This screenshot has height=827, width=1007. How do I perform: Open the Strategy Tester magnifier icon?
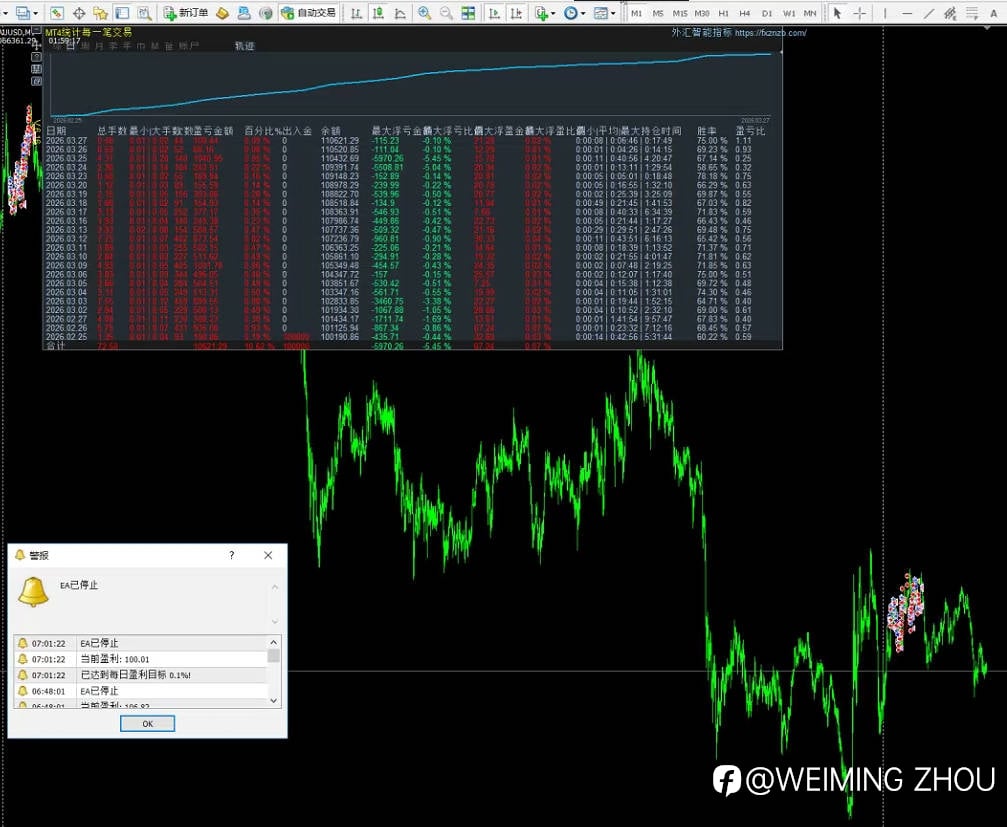pyautogui.click(x=144, y=13)
